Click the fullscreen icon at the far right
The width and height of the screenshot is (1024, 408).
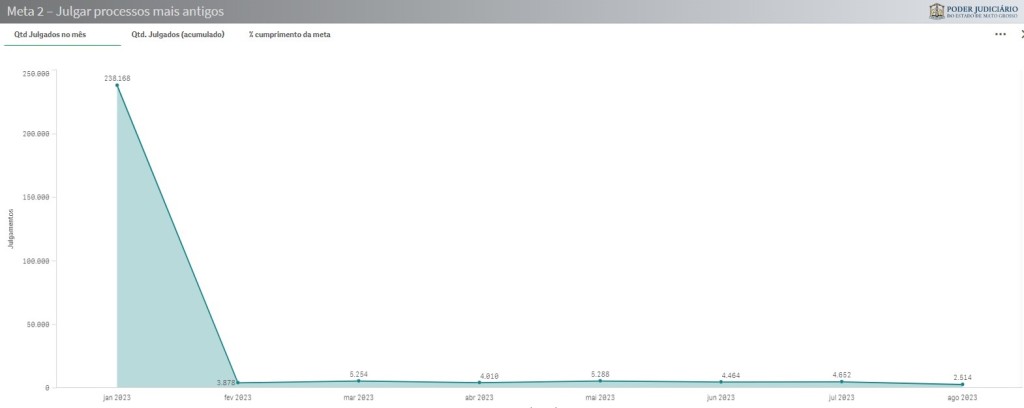coord(1020,34)
